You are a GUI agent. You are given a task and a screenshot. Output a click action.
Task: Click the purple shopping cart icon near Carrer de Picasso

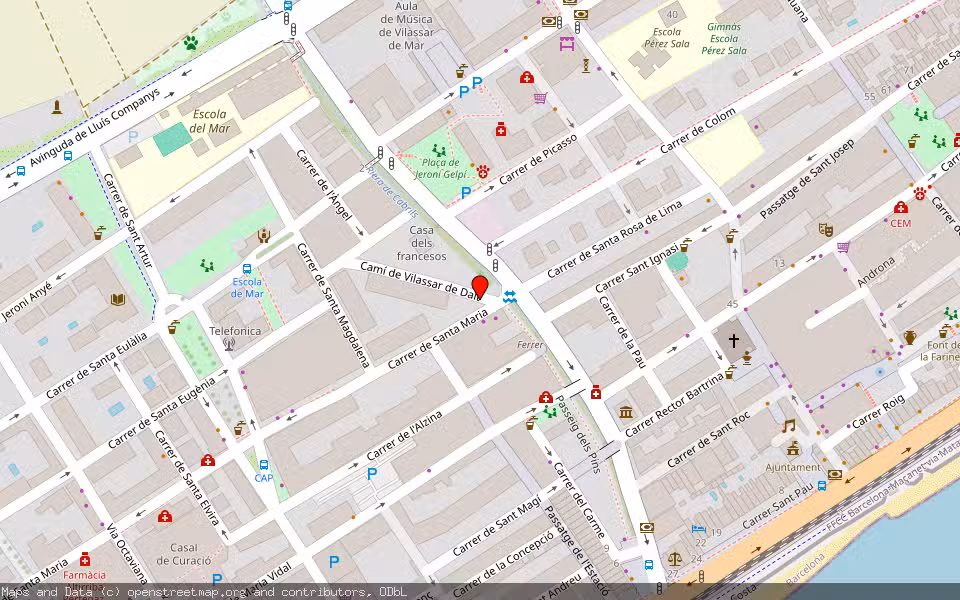539,98
